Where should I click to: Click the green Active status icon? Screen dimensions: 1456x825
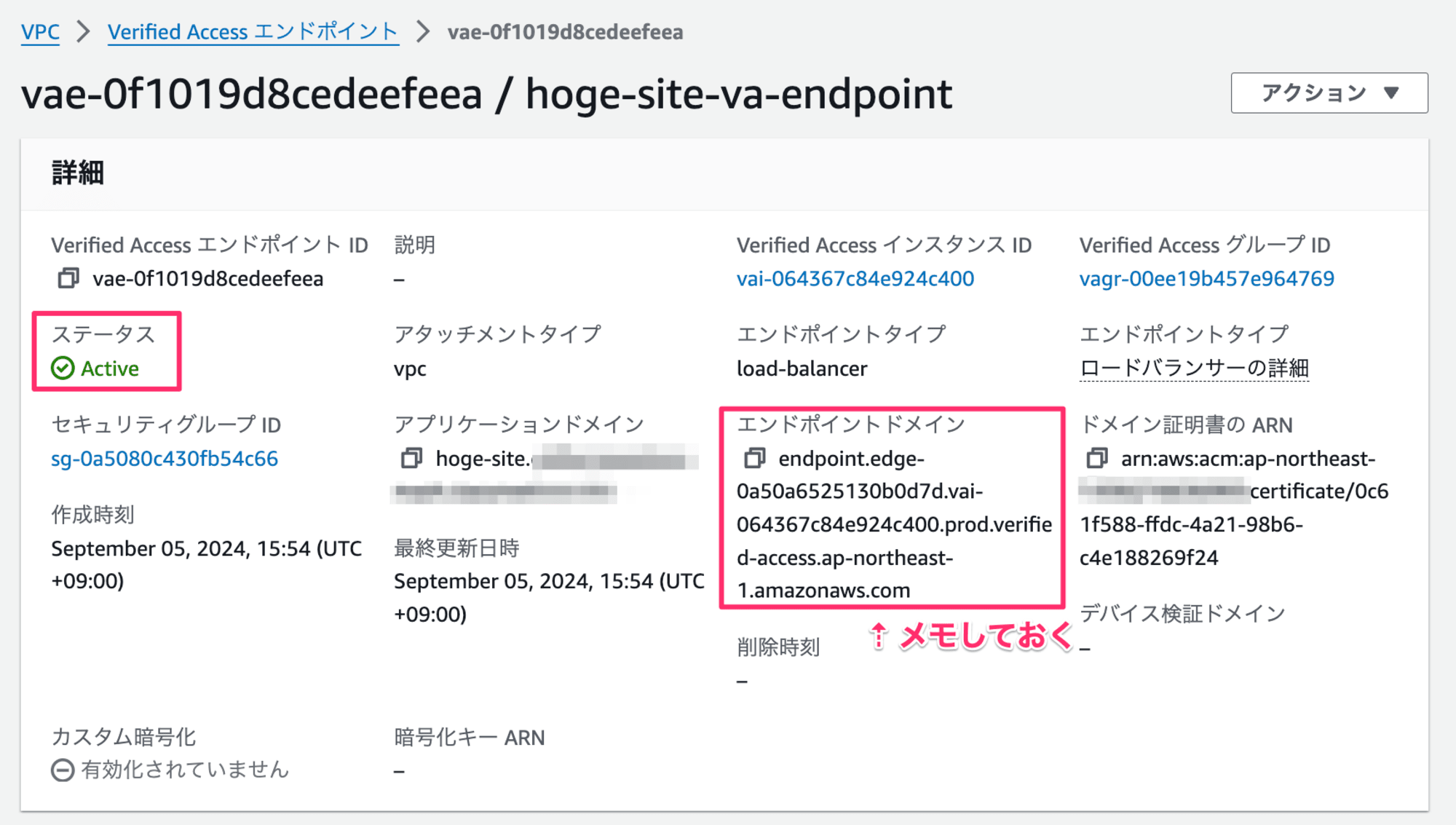63,368
